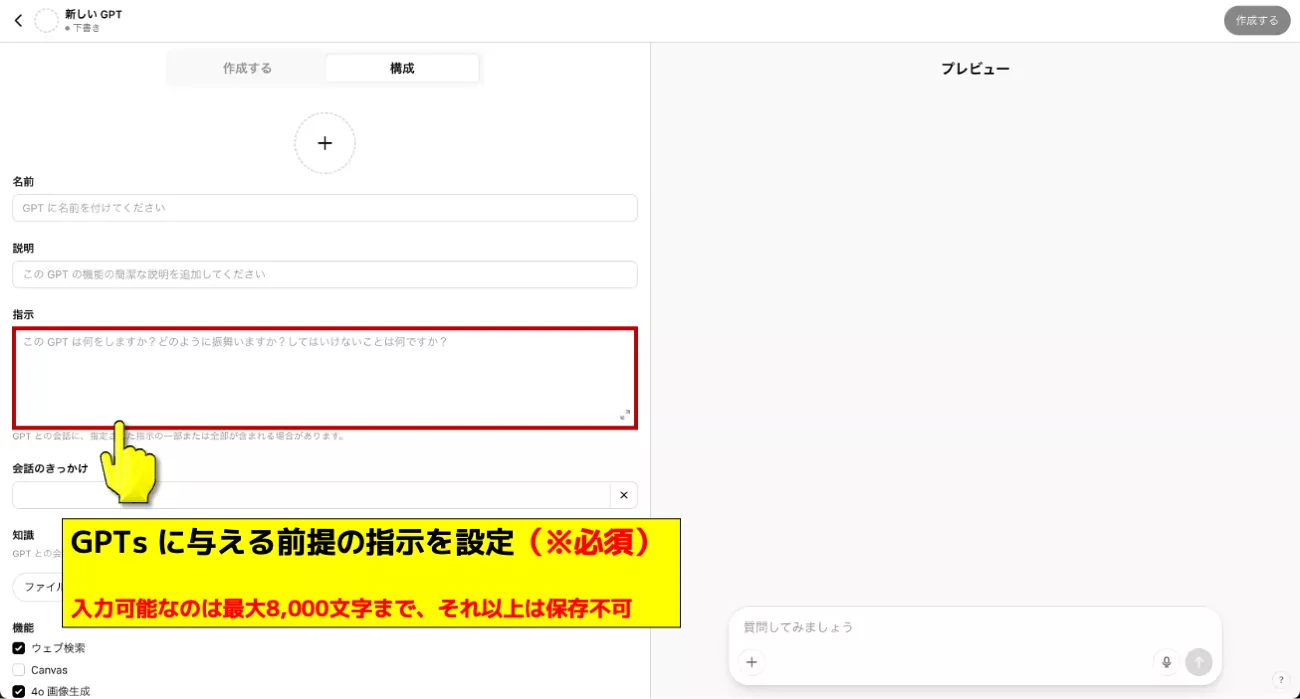Screen dimensions: 1300x699
Task: Click the プレビュー heading
Action: [x=975, y=69]
